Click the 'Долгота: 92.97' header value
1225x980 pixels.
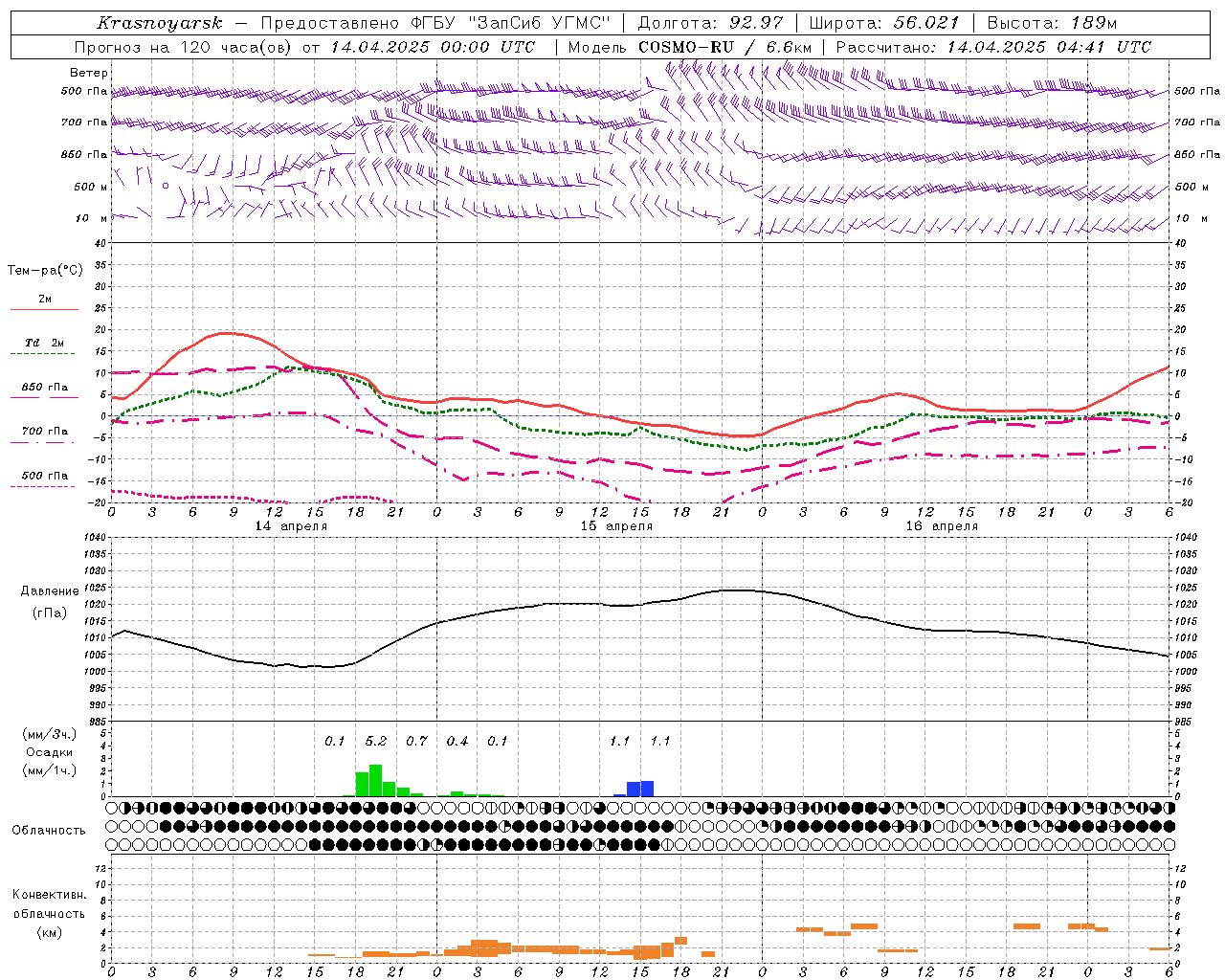click(710, 23)
